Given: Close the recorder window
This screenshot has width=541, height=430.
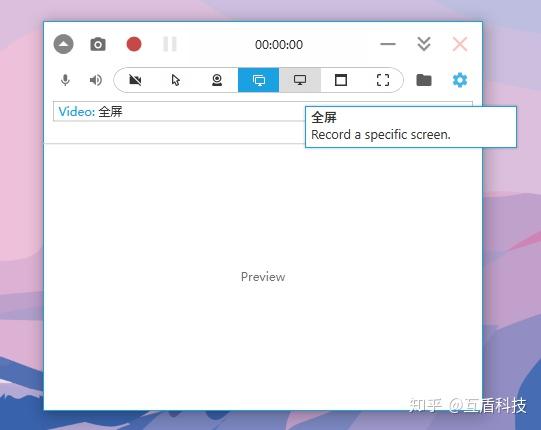Looking at the screenshot, I should 460,44.
